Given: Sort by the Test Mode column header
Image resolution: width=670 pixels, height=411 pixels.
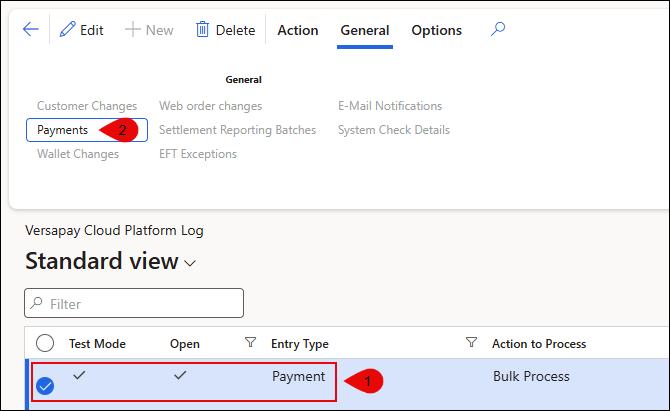Looking at the screenshot, I should [97, 343].
